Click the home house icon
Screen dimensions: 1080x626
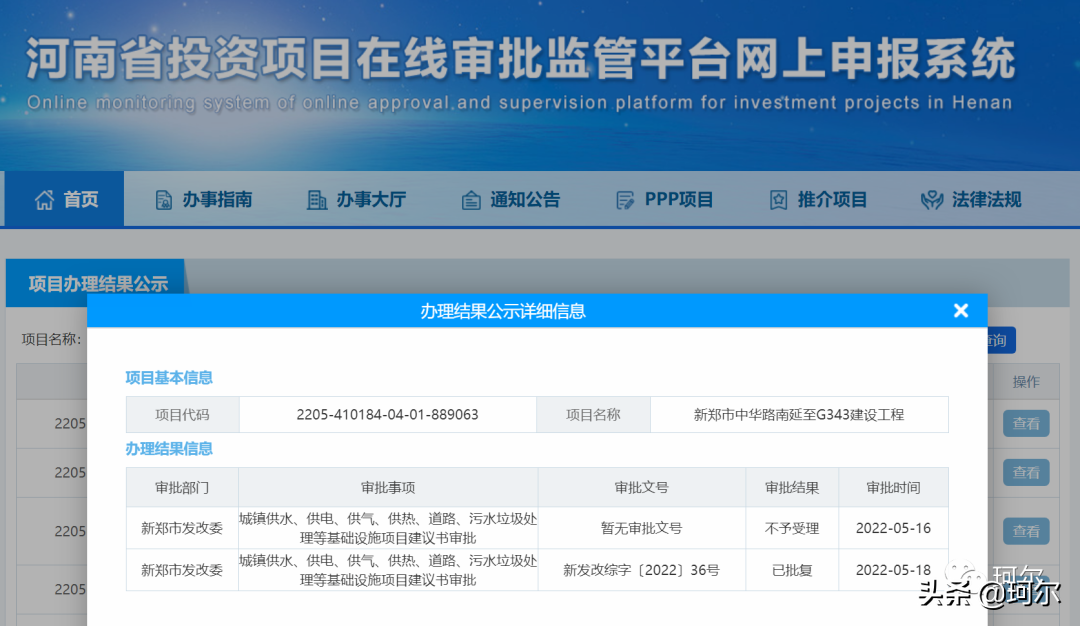point(44,200)
